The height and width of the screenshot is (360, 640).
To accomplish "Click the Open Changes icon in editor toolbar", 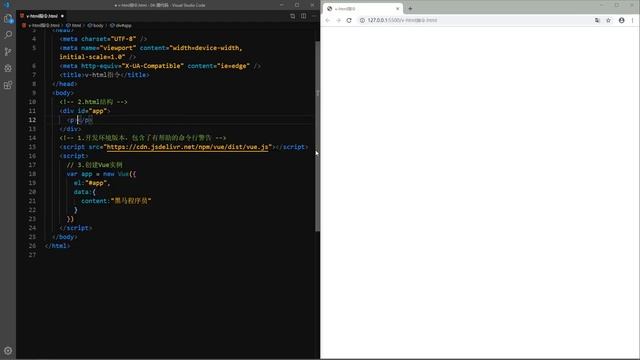I will (x=293, y=16).
